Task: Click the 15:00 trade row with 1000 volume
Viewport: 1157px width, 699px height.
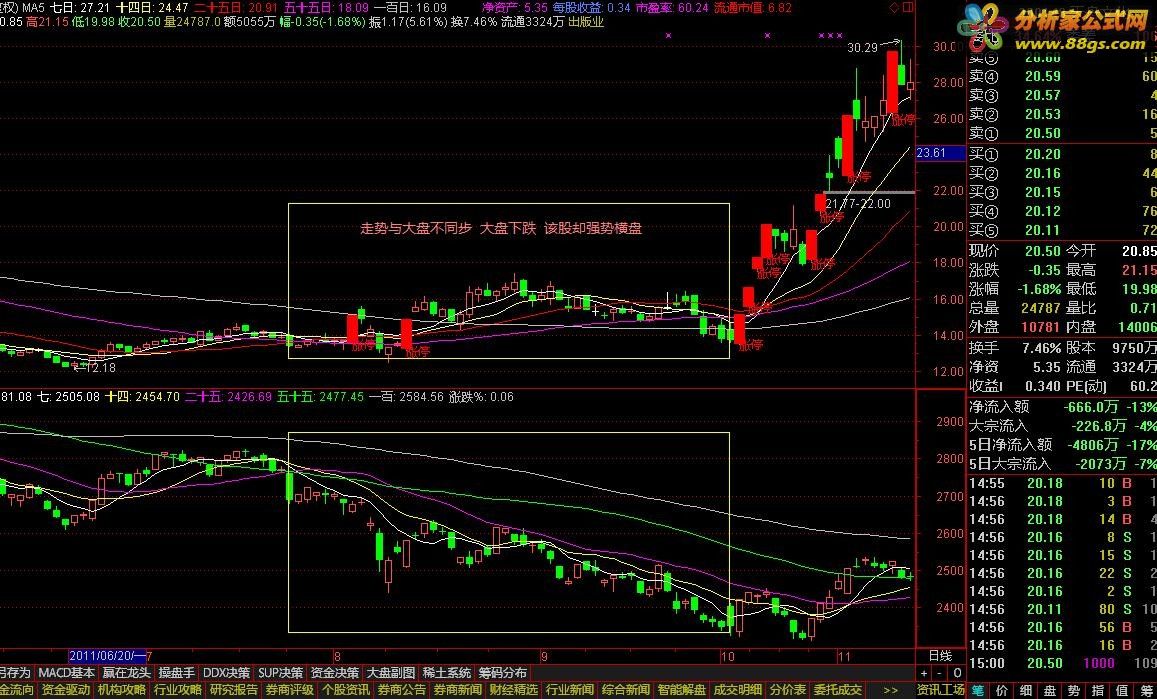Action: coord(1062,664)
